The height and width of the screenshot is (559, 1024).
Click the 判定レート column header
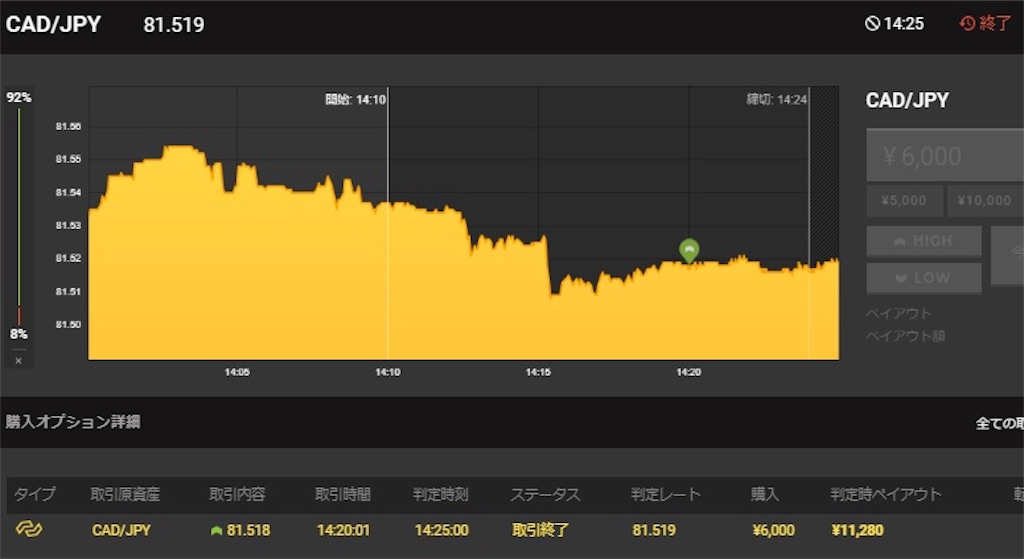click(x=666, y=494)
